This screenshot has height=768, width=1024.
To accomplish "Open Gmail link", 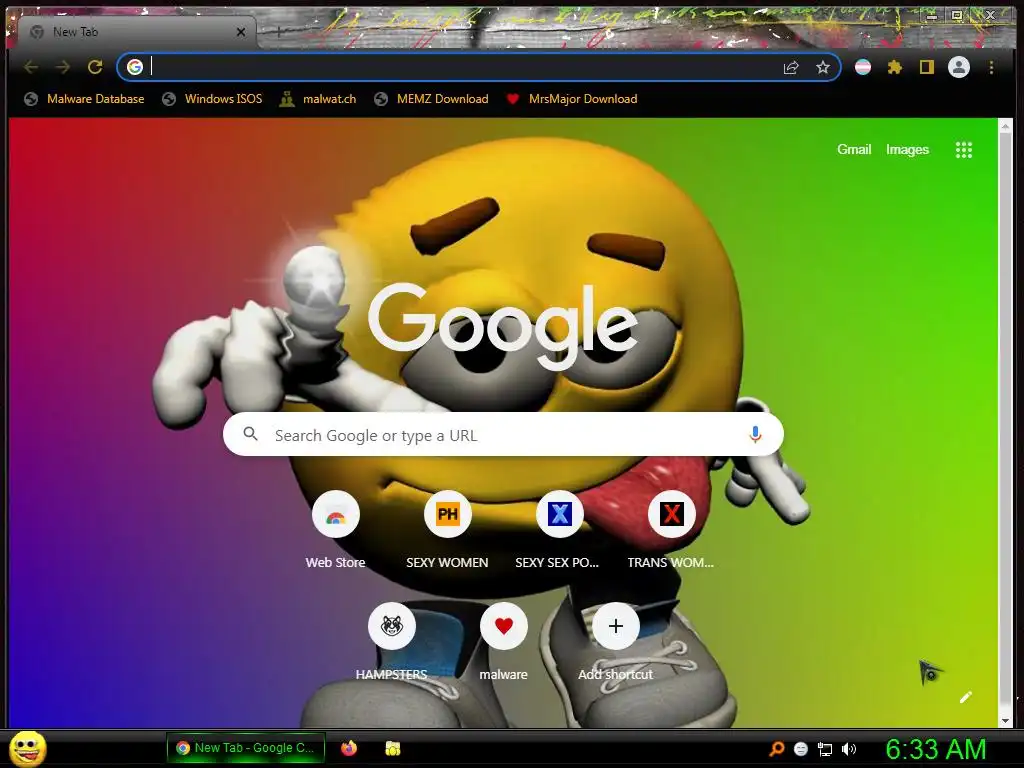I will [x=854, y=150].
